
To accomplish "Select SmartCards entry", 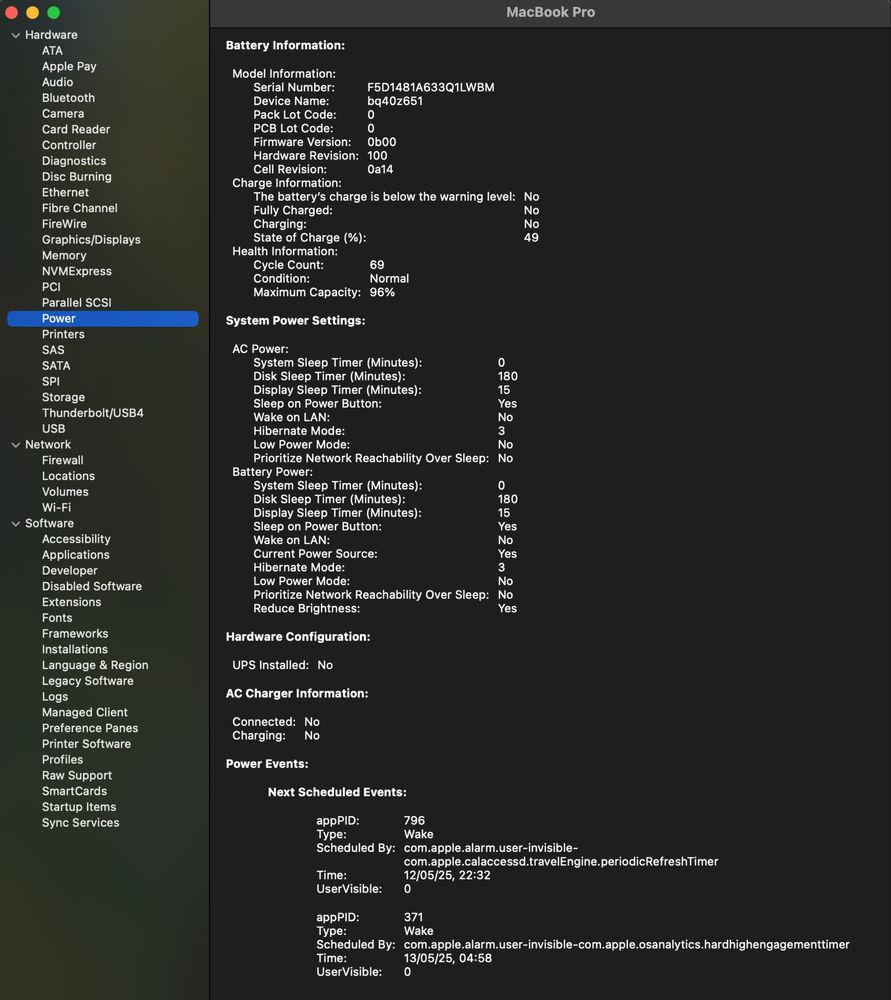I will [x=75, y=791].
